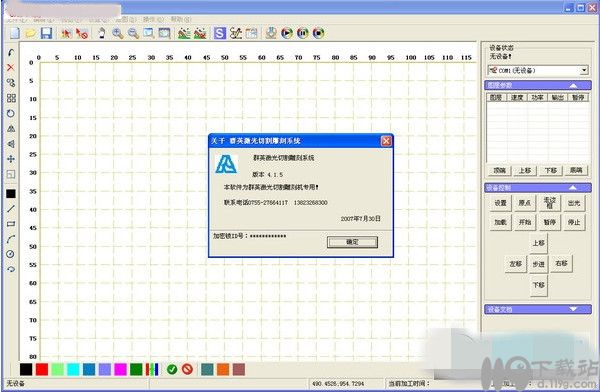Select the blue S toolbar icon

click(x=220, y=33)
